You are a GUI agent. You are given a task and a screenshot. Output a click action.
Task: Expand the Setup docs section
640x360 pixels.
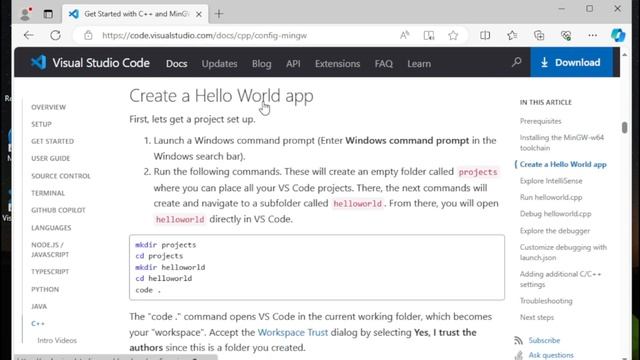41,124
